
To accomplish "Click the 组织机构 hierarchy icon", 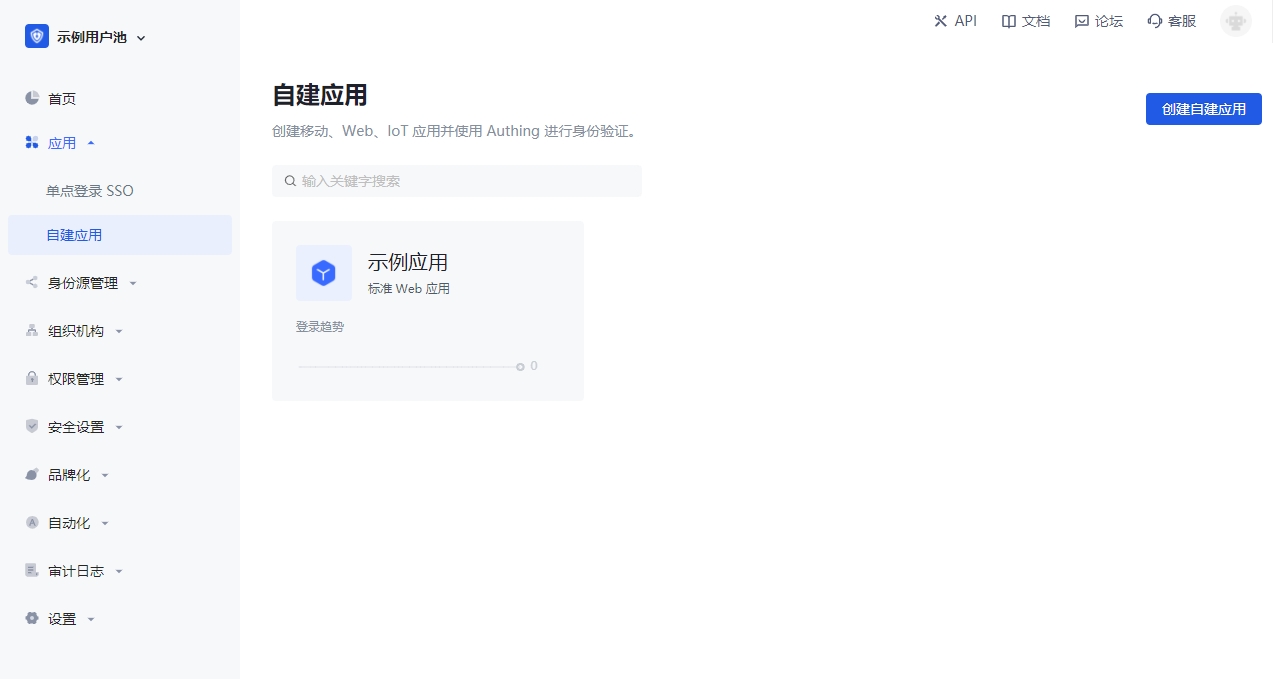I will 32,331.
